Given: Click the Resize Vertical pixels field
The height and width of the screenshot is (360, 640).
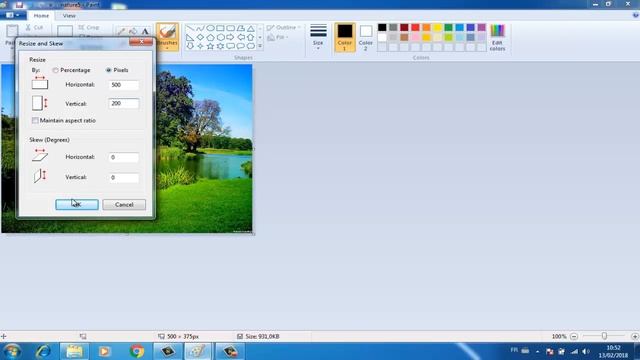Looking at the screenshot, I should pyautogui.click(x=124, y=104).
